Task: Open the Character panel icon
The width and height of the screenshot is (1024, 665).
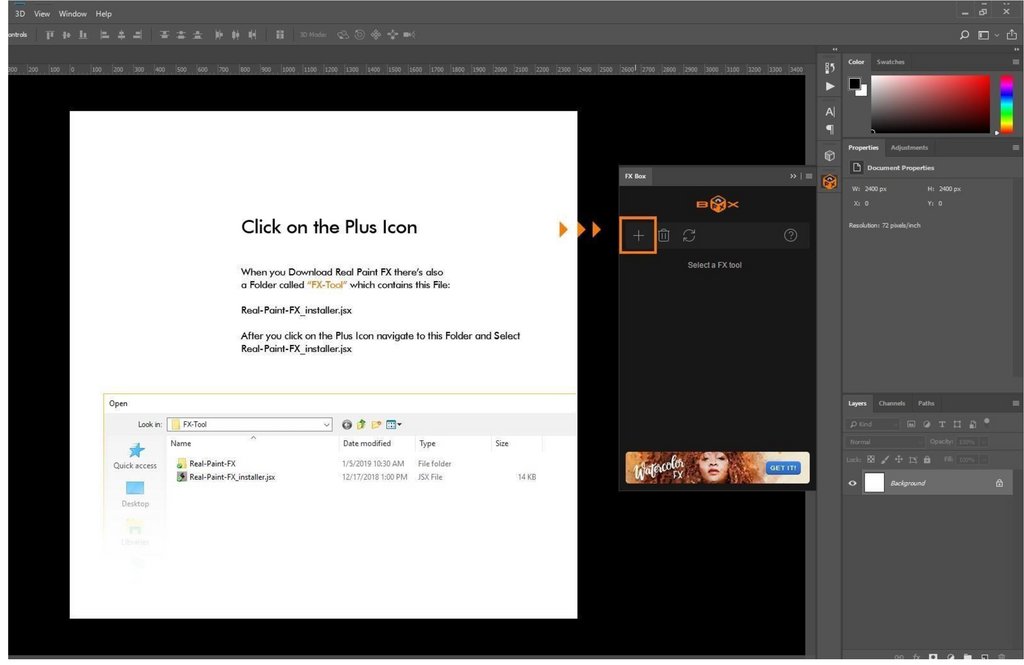Action: pos(829,112)
